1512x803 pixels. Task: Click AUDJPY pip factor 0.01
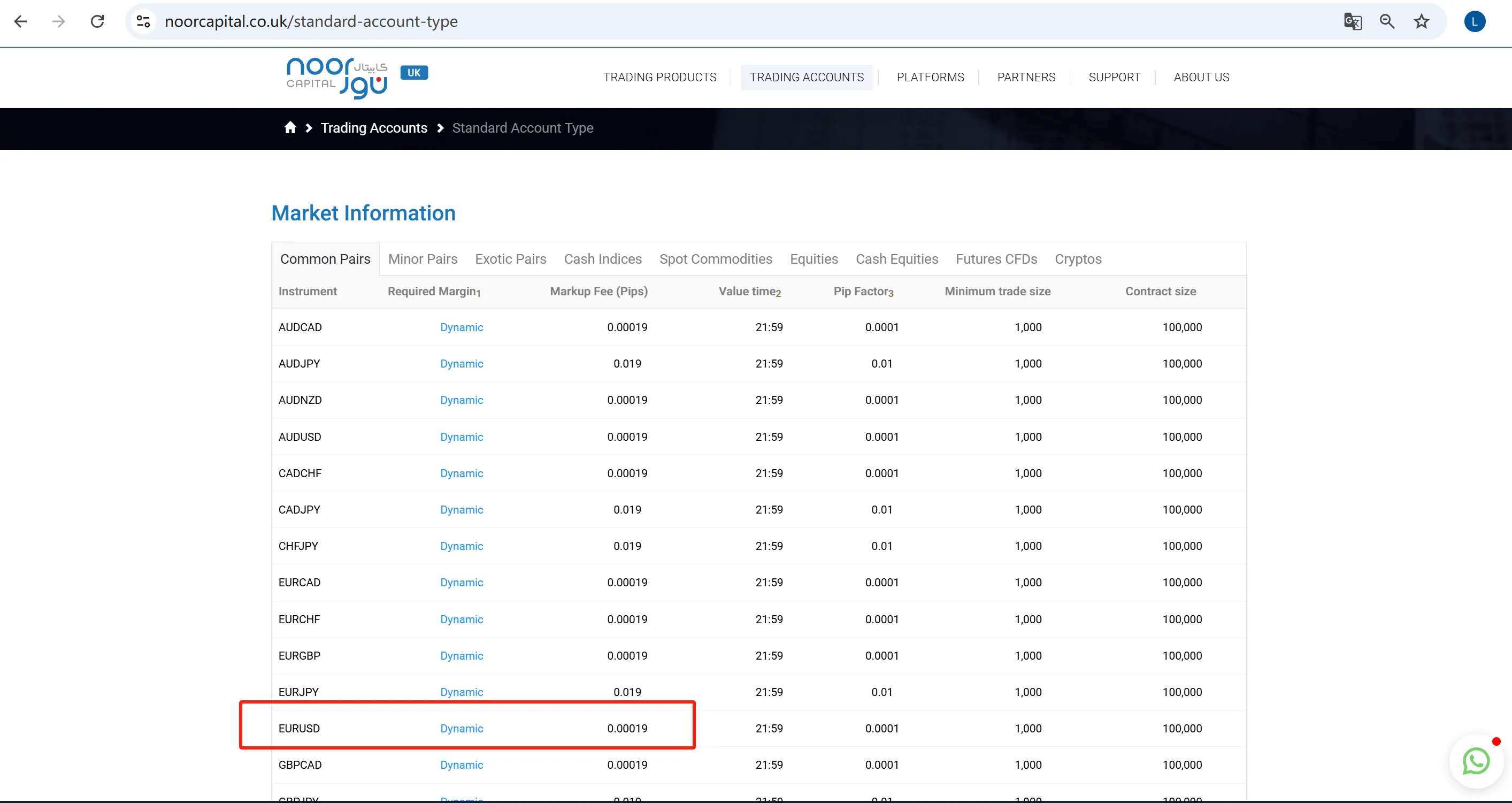881,363
